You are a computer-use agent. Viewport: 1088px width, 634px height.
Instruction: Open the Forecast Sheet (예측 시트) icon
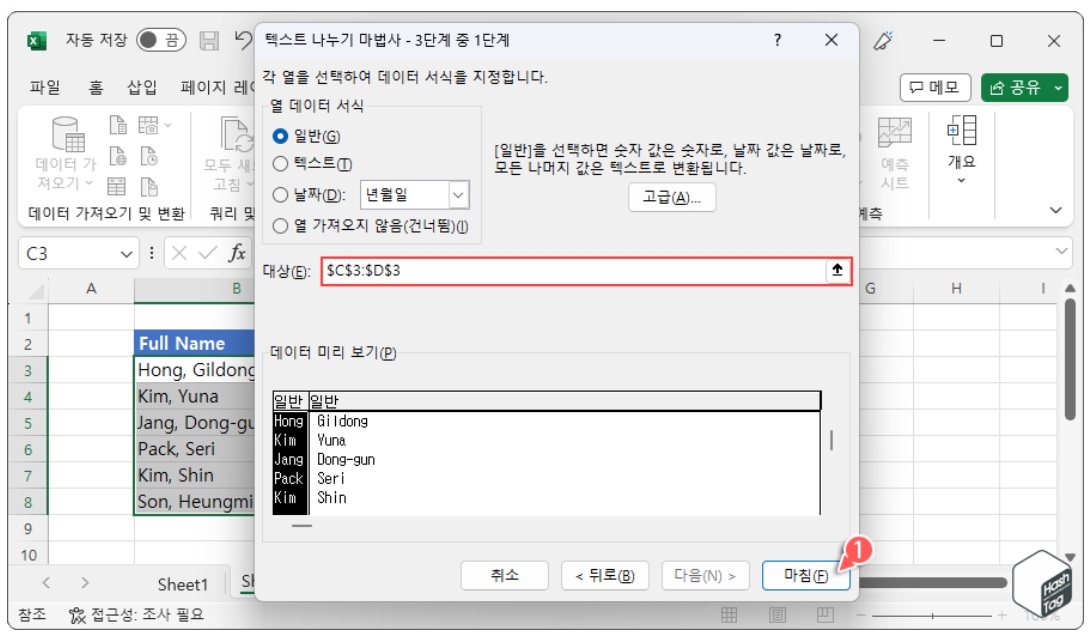(x=894, y=132)
